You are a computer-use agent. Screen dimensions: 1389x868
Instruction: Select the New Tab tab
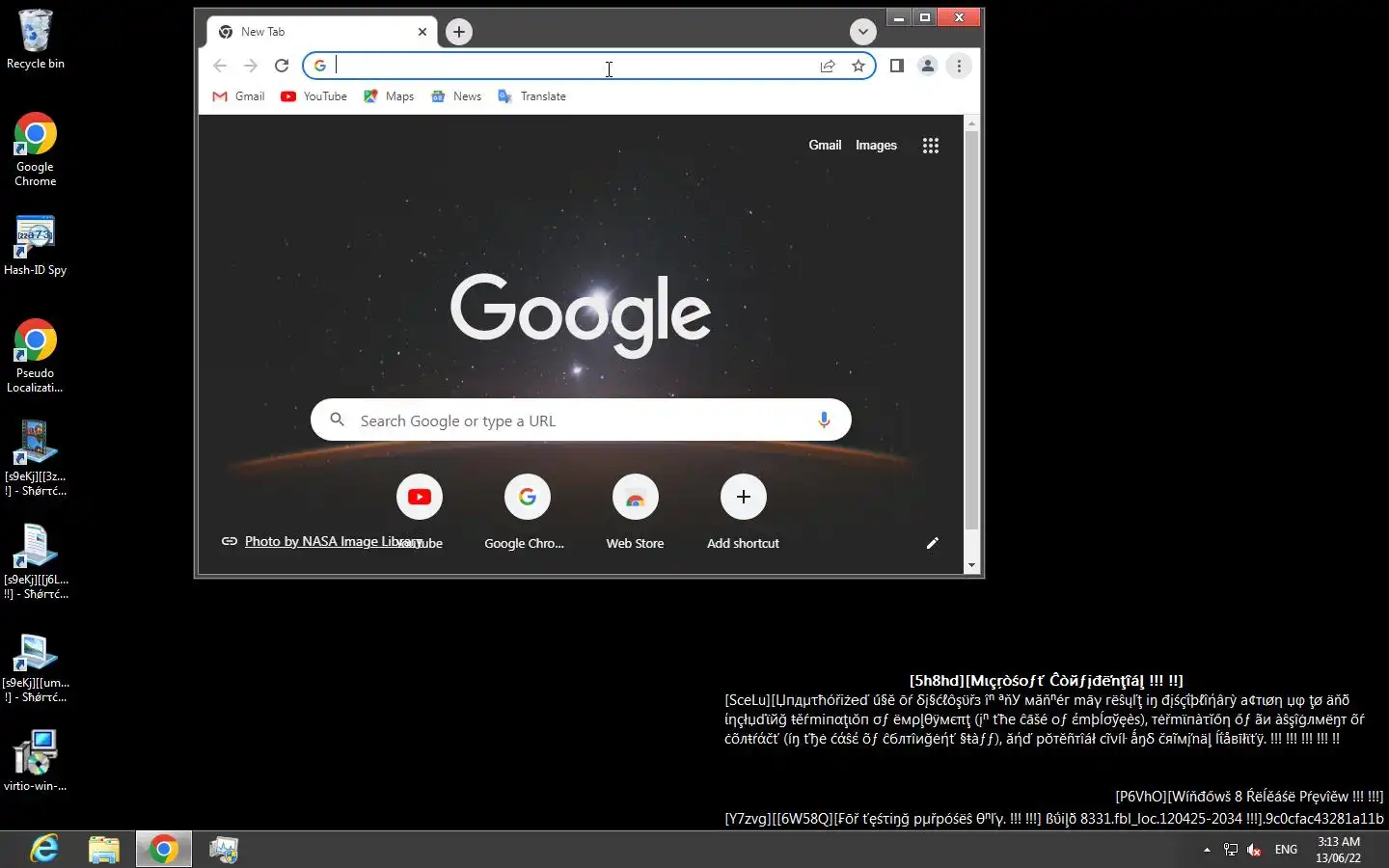click(322, 32)
